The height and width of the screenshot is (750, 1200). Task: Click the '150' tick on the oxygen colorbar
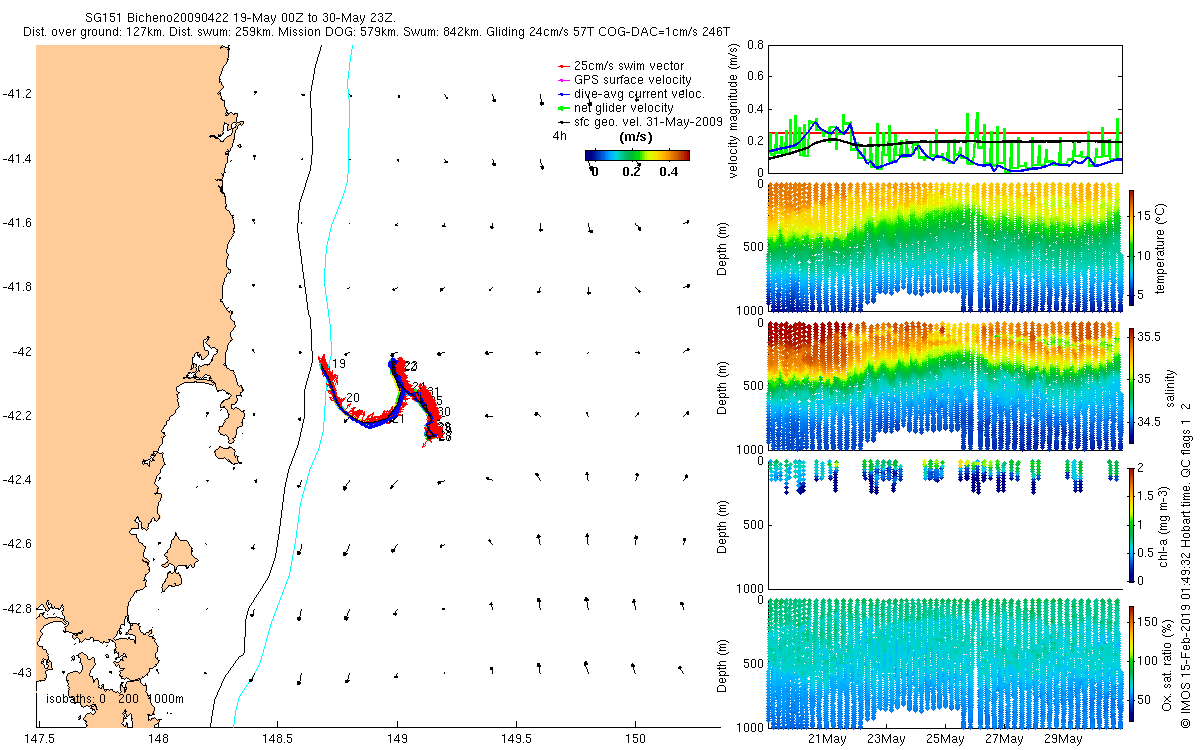(1150, 624)
